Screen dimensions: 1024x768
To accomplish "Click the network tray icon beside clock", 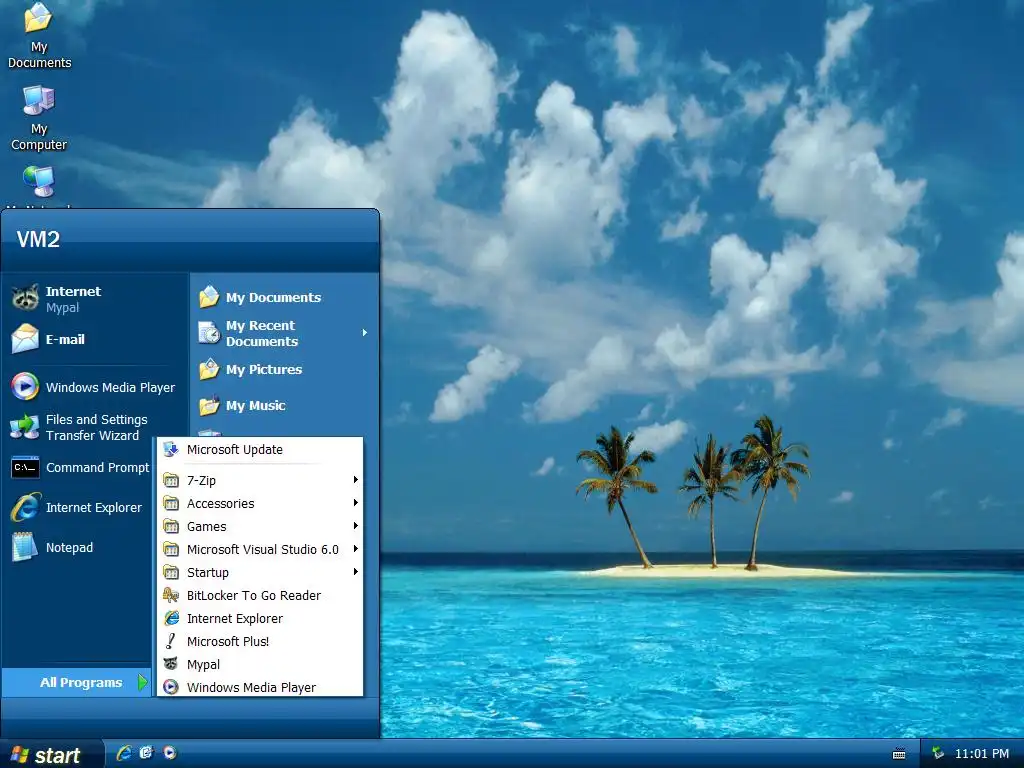I will pyautogui.click(x=938, y=753).
